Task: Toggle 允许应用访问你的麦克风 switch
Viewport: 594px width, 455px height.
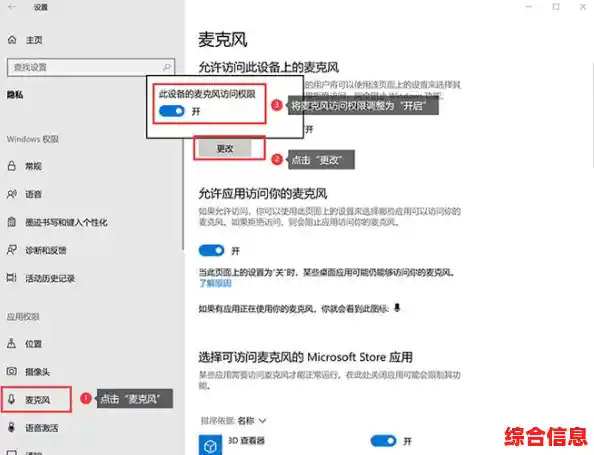Action: (x=211, y=250)
